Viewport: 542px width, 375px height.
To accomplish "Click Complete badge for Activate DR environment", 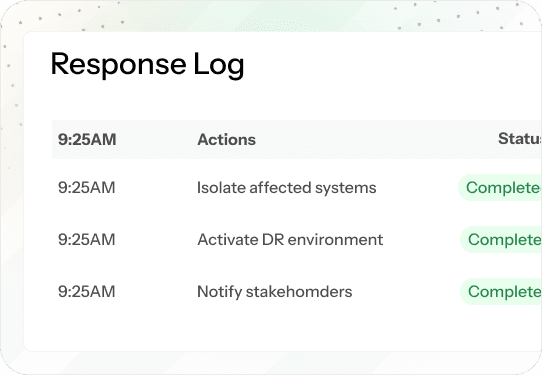I will pyautogui.click(x=501, y=240).
